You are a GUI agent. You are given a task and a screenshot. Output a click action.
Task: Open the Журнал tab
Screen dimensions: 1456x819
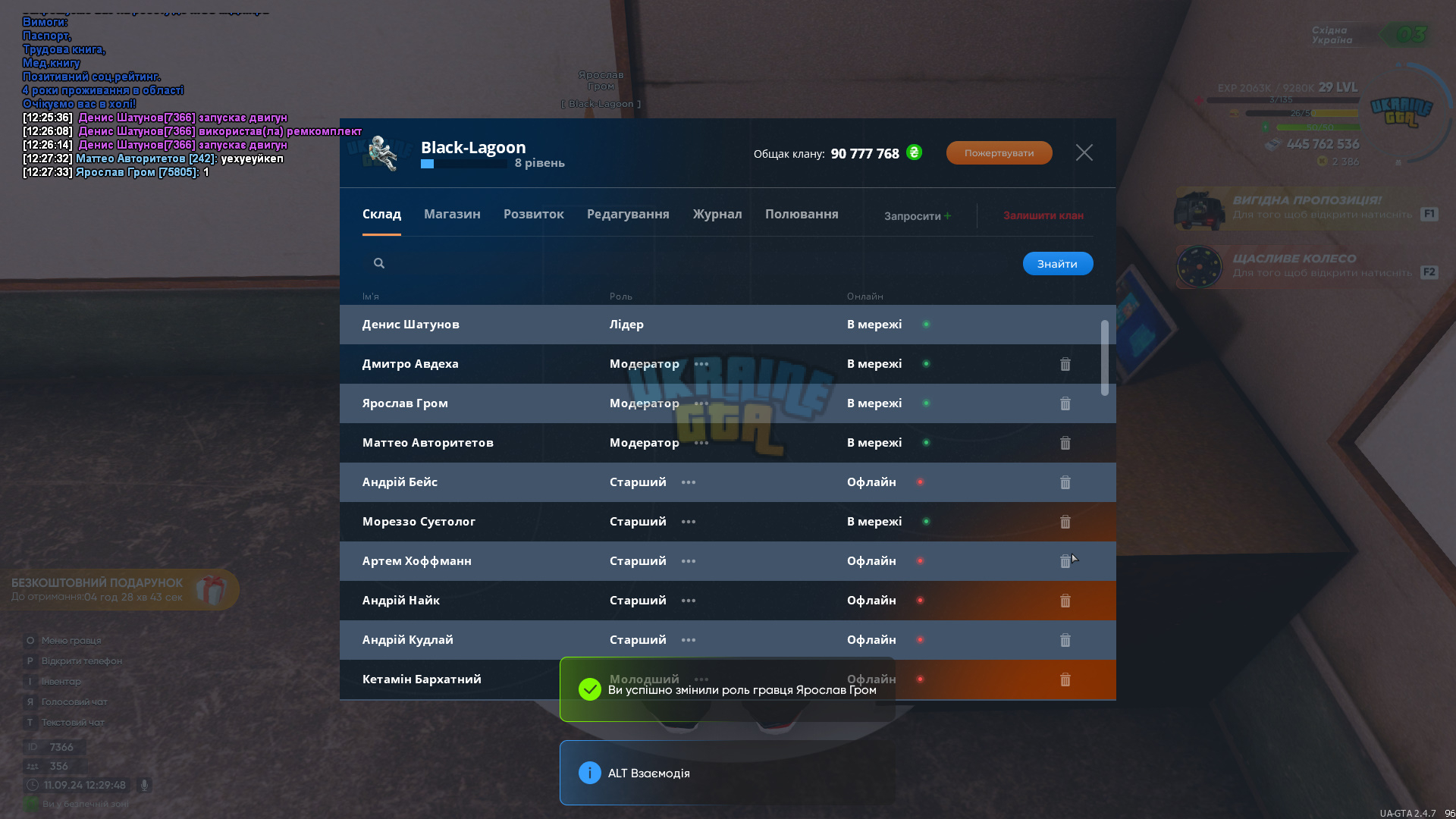717,215
